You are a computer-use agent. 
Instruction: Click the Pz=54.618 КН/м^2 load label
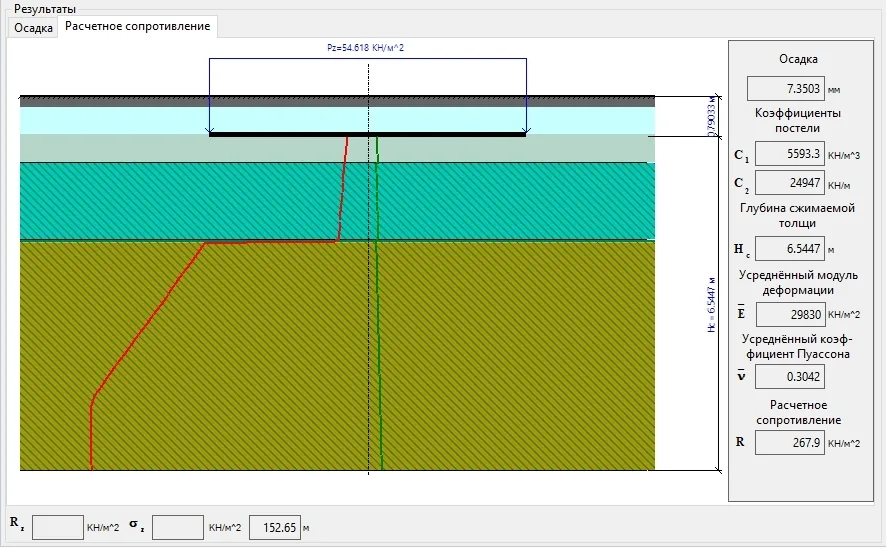366,47
